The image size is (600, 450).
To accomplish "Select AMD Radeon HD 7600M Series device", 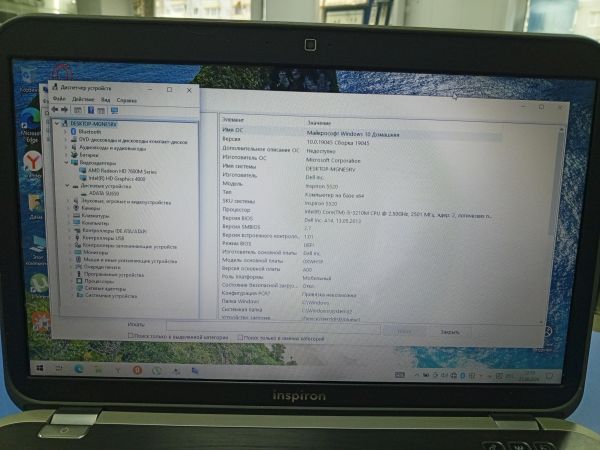I will [122, 171].
